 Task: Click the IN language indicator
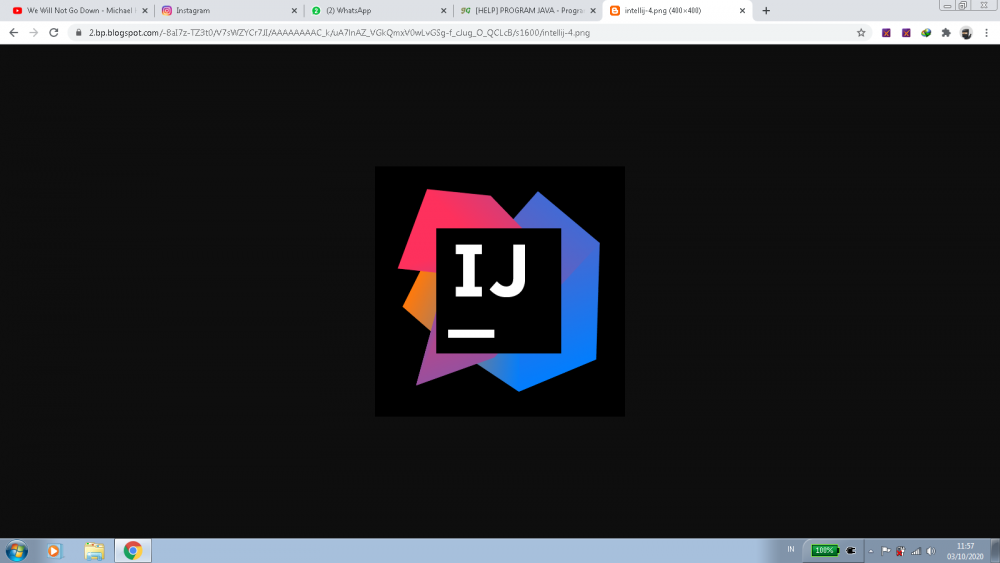(x=791, y=550)
